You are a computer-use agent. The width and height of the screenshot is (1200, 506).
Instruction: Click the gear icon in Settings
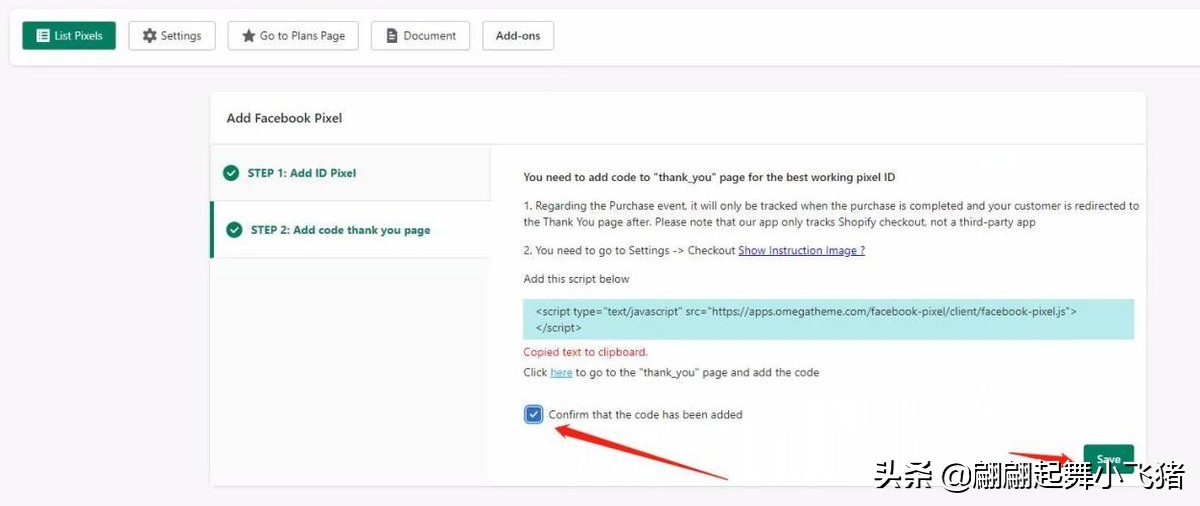click(x=150, y=36)
